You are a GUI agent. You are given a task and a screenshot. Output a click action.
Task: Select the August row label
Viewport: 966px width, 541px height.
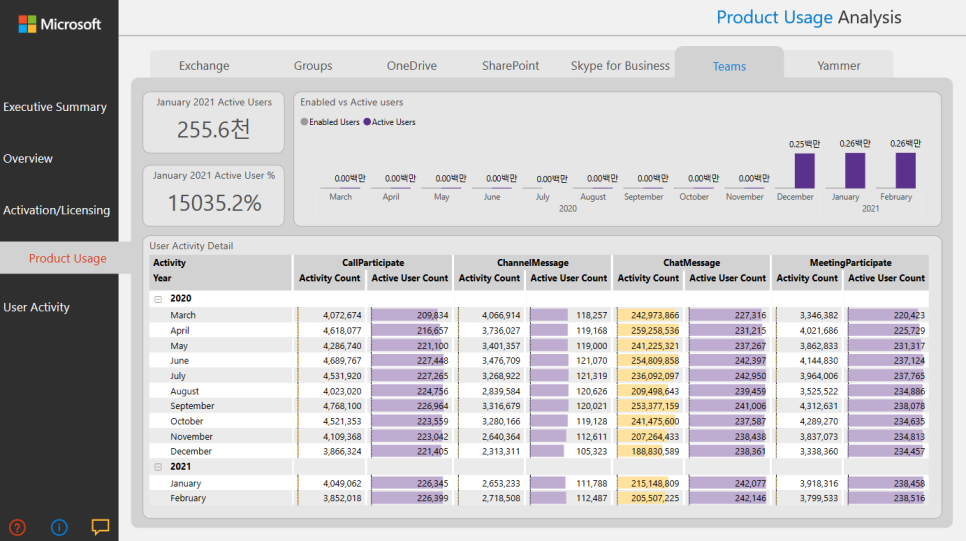(x=184, y=391)
